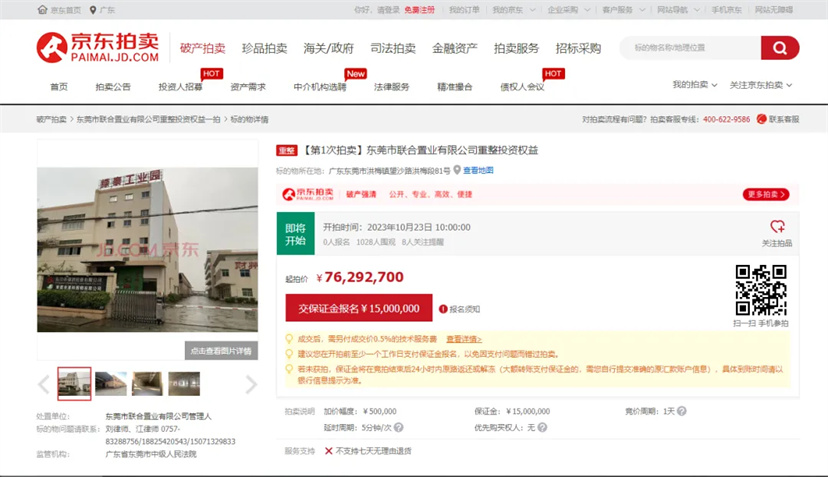Screen dimensions: 828x477
Task: Click help icon next to 竞价周期
Action: [x=682, y=411]
